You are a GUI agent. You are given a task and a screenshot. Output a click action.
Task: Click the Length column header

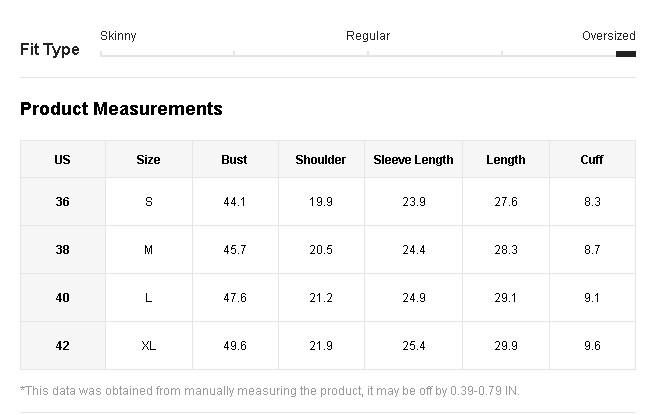click(505, 160)
